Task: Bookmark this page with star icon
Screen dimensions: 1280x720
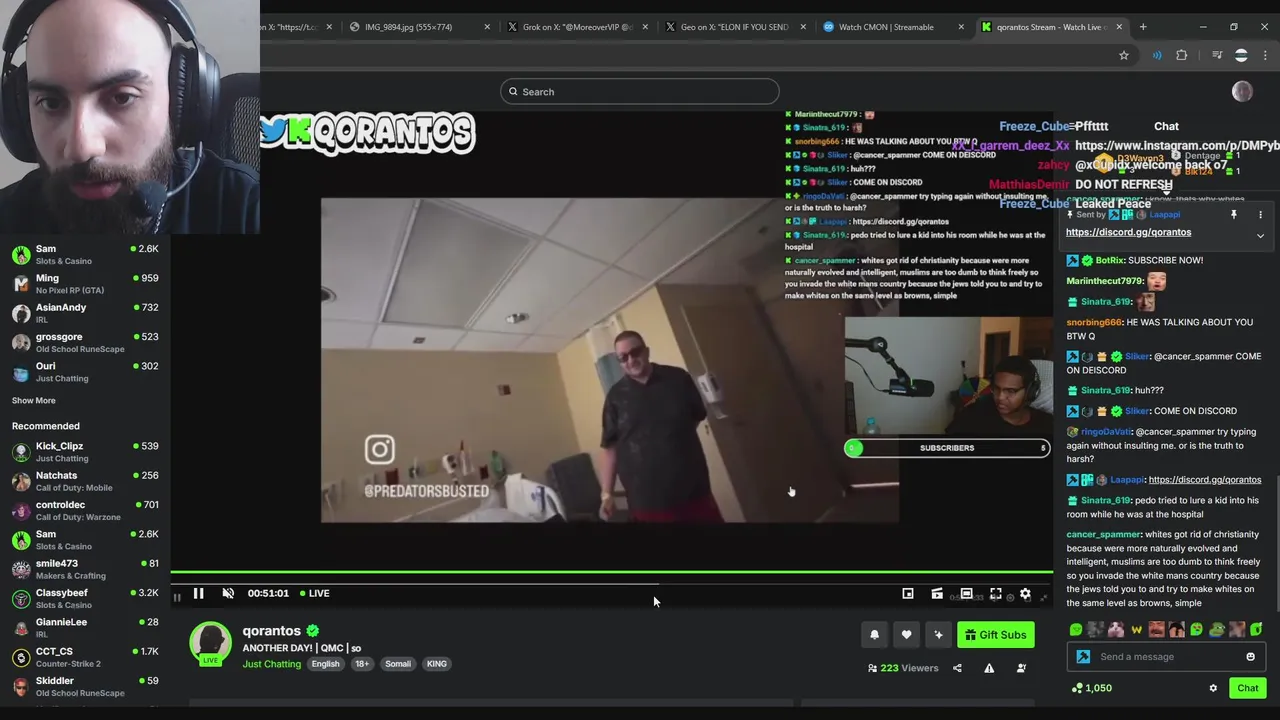Action: coord(1124,56)
